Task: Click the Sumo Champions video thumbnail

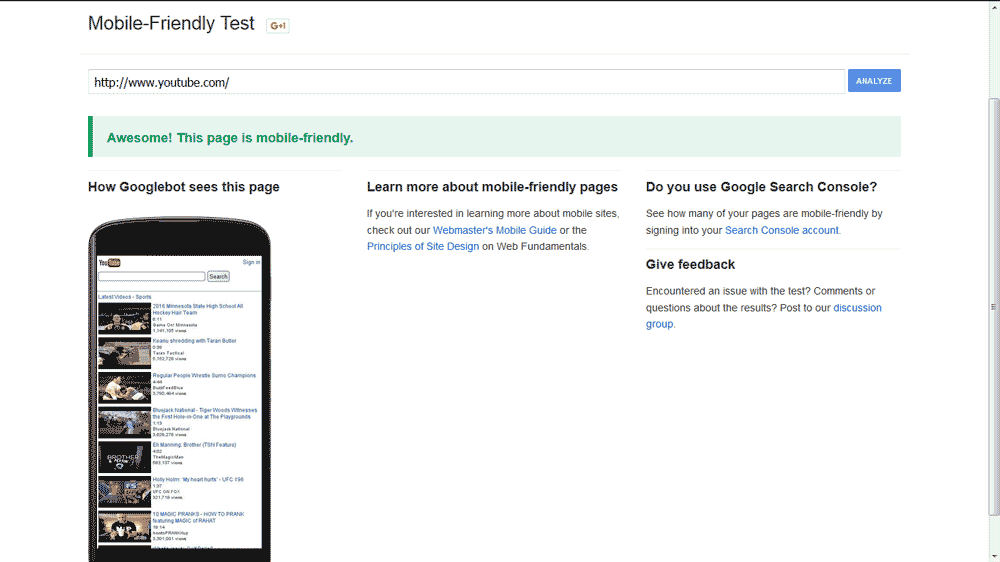Action: 124,387
